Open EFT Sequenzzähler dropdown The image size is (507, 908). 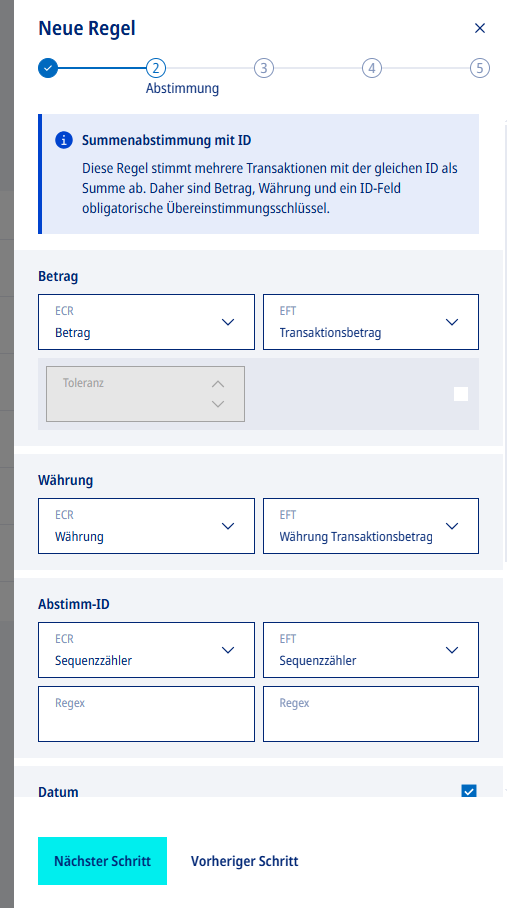click(371, 650)
